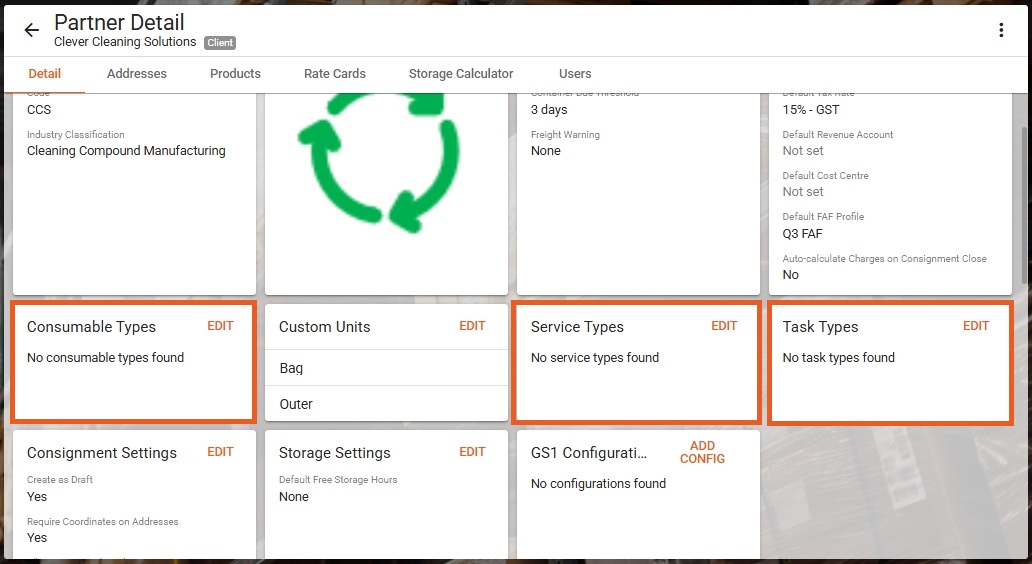Click the Default Revenue Account Not set value
Screen dimensions: 1032x564
[803, 151]
